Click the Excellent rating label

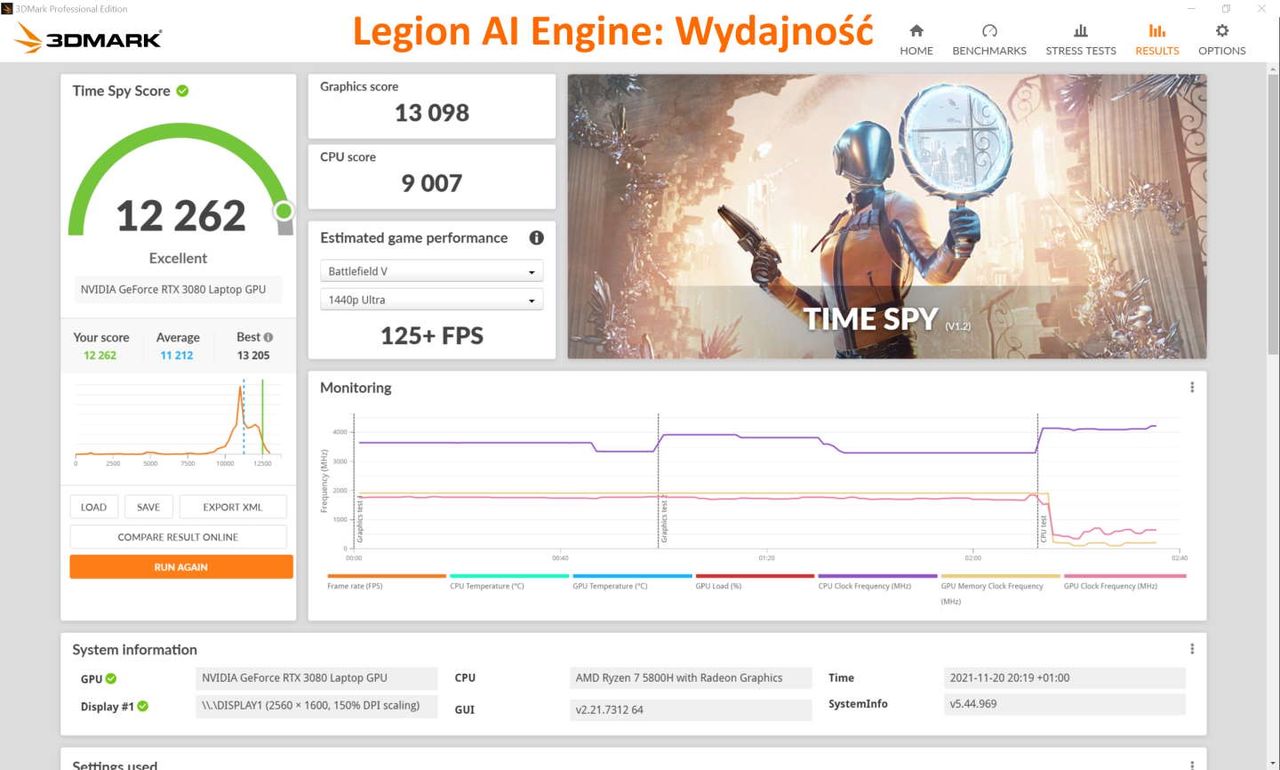178,258
